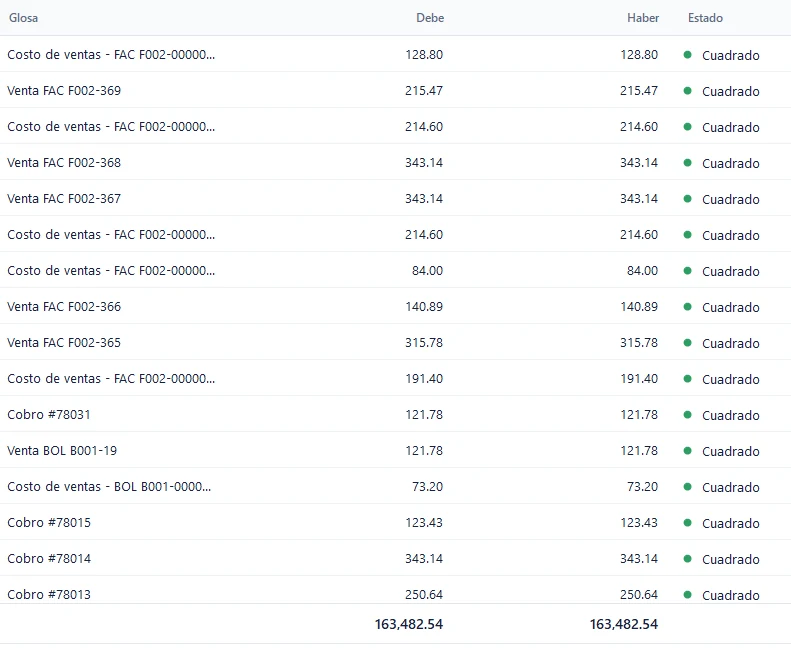Click Haber value 140.89
Image resolution: width=791 pixels, height=648 pixels.
click(639, 307)
